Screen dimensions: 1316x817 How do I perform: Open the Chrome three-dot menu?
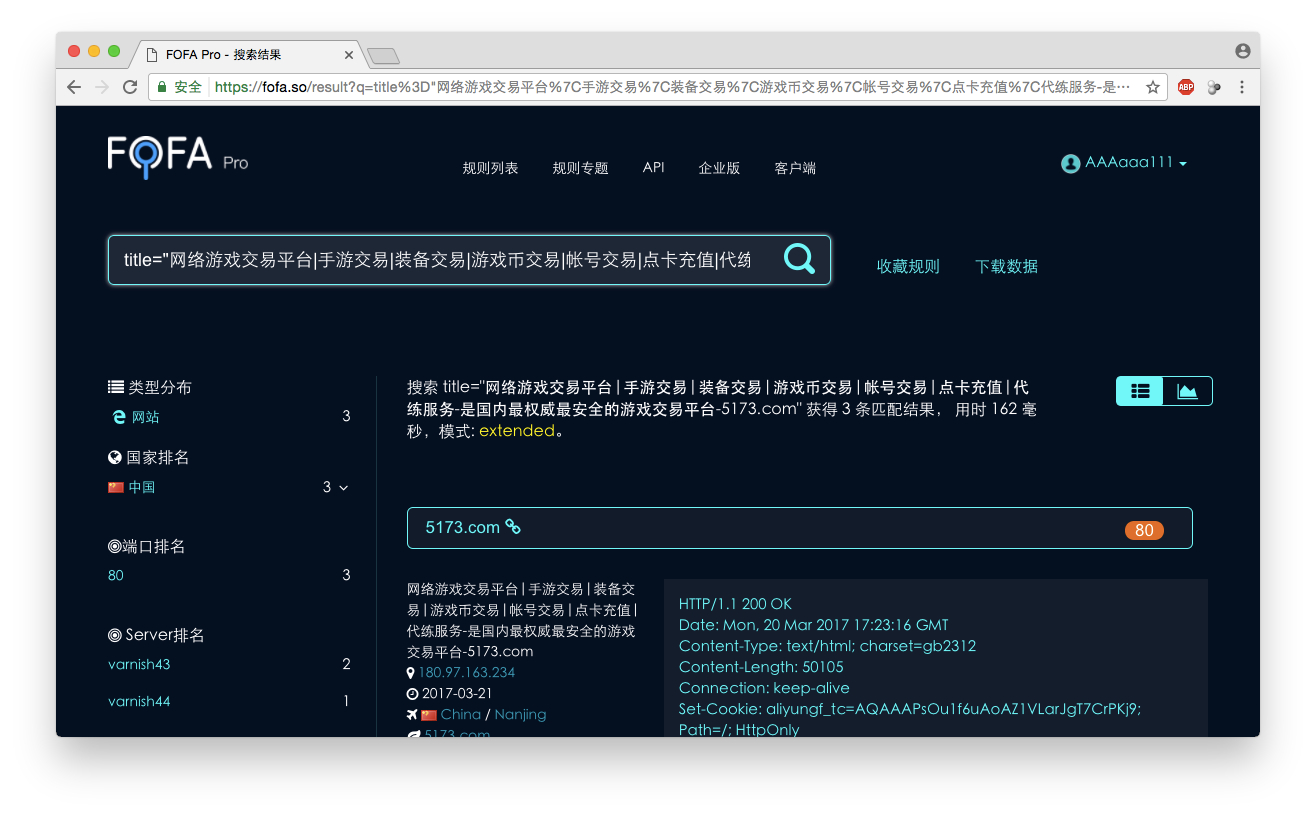pos(1242,87)
